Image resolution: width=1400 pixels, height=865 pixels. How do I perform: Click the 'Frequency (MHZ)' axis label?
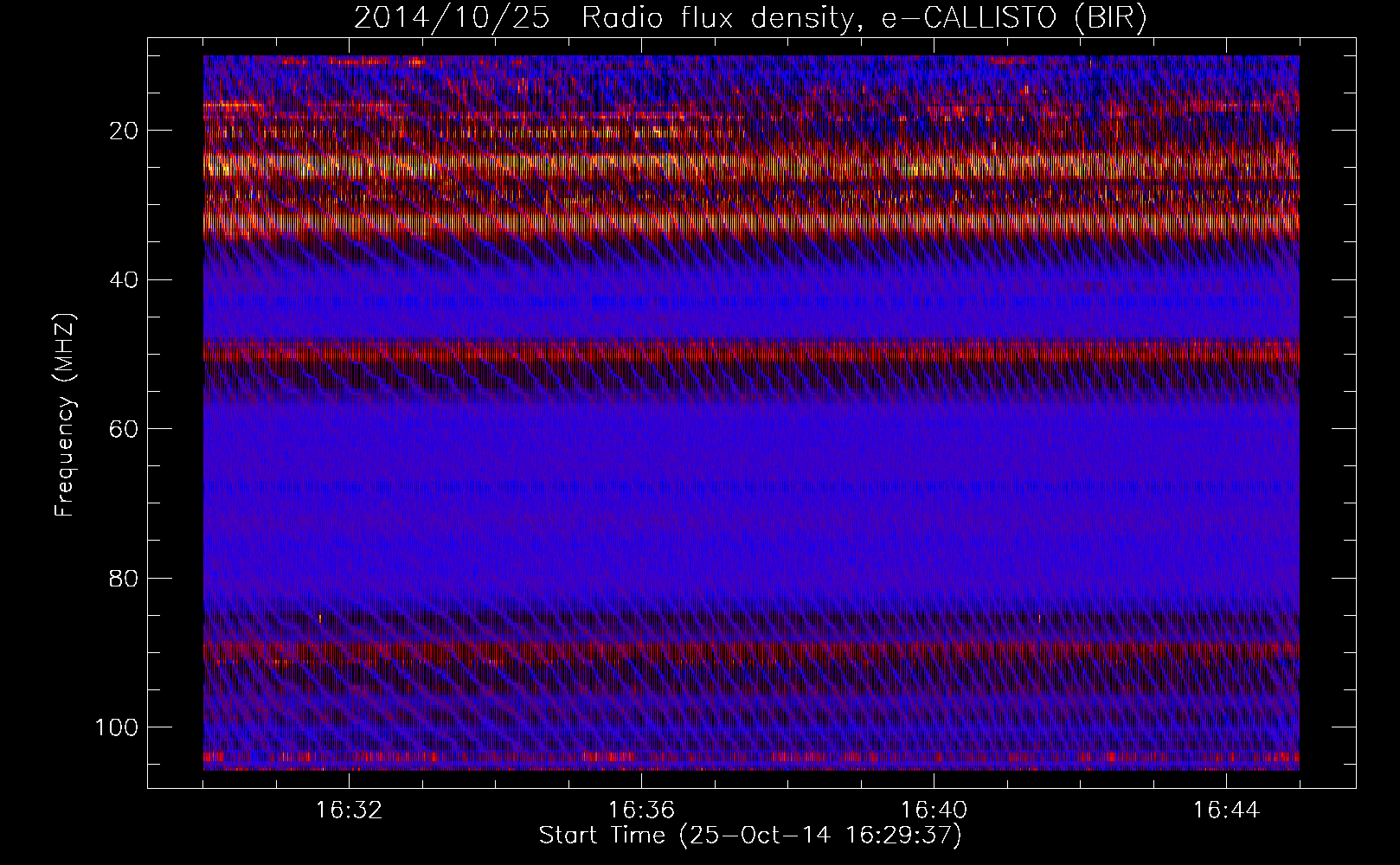pyautogui.click(x=65, y=414)
